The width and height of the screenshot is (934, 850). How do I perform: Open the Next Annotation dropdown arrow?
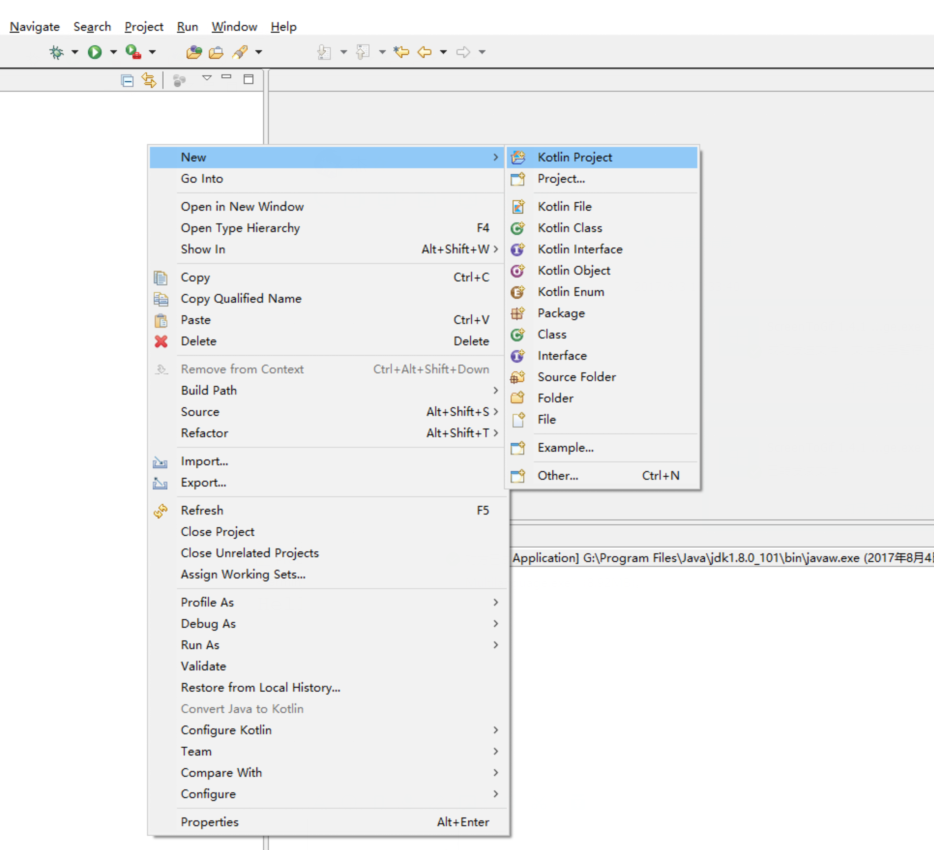[344, 52]
